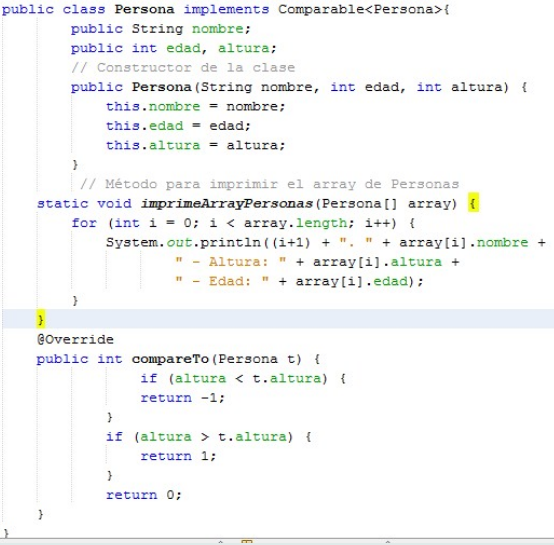Click the comment '// Constructor de la clase'
The width and height of the screenshot is (554, 545).
[183, 67]
